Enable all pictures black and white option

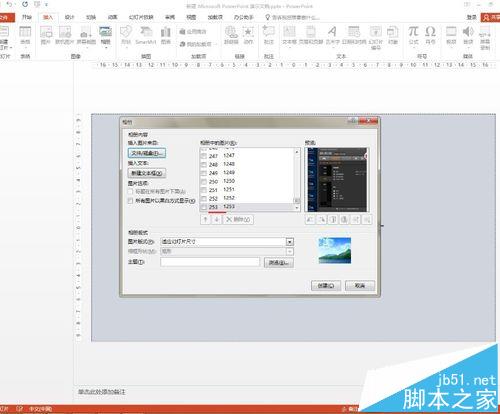(x=131, y=201)
